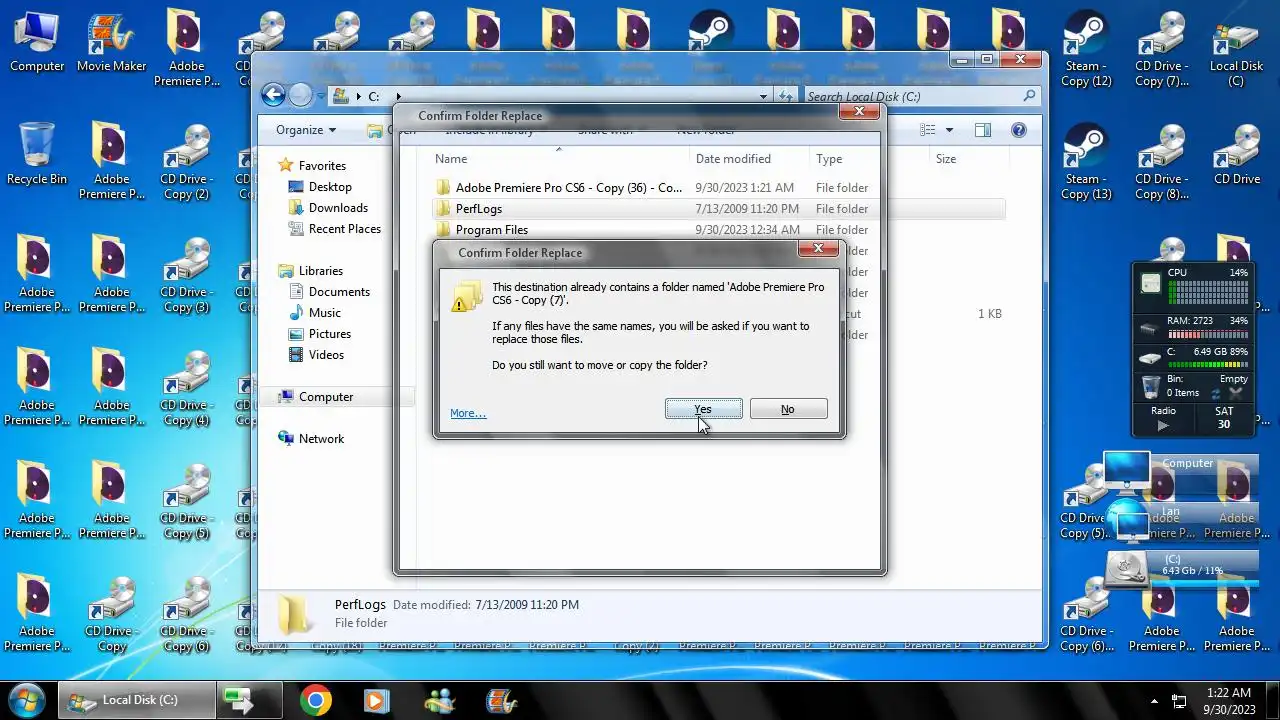This screenshot has height=720, width=1280.
Task: Change your view icon in explorer toolbar
Action: [928, 130]
